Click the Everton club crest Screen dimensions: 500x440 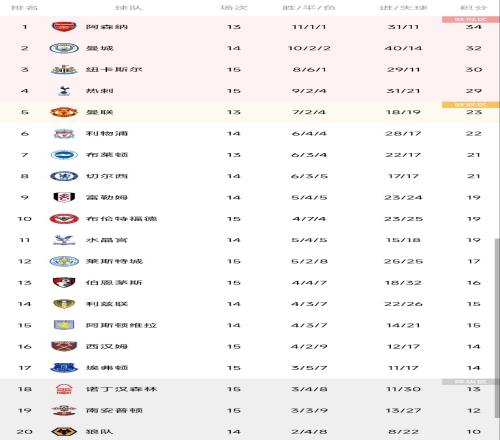coord(64,368)
